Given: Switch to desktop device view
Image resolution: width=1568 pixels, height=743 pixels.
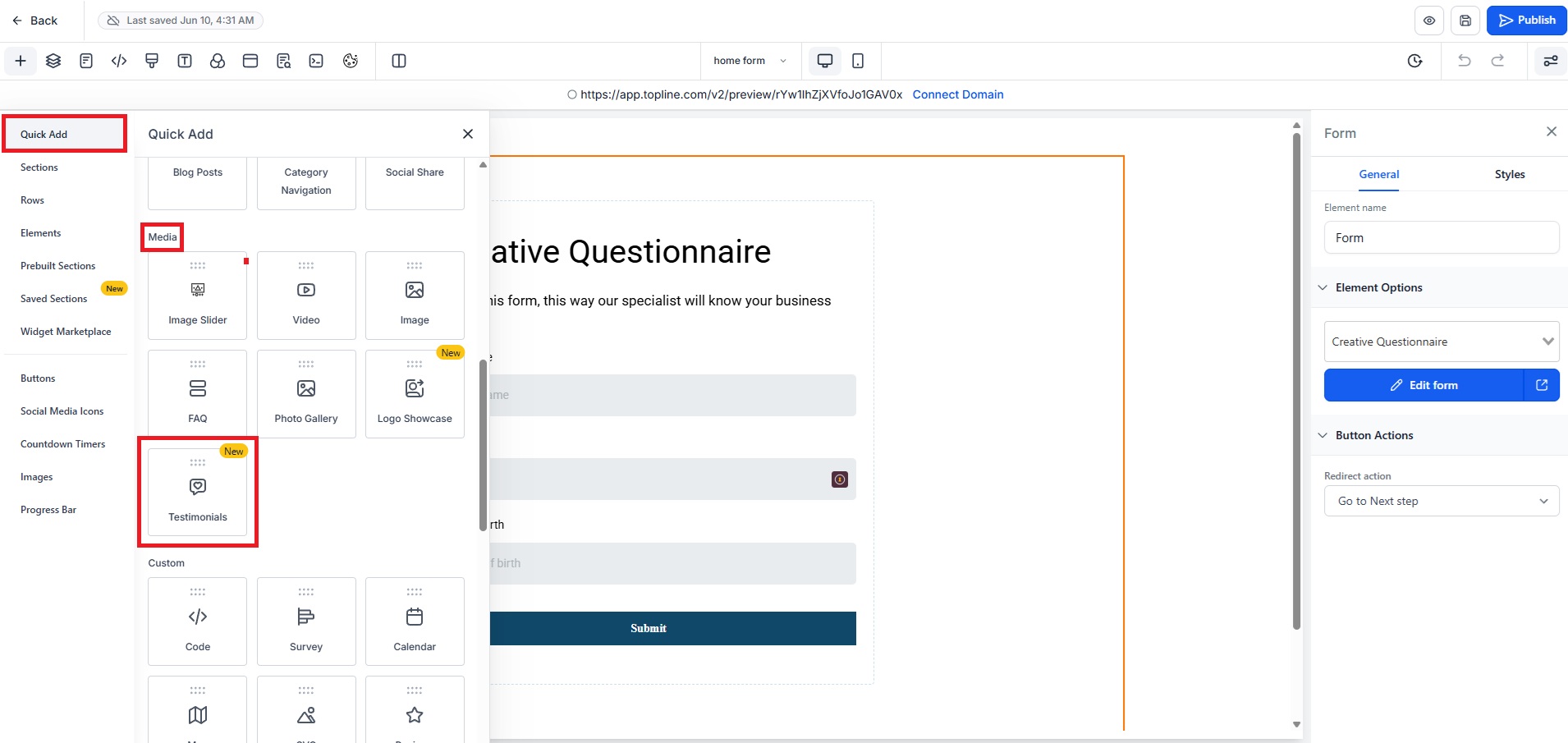Looking at the screenshot, I should pos(825,61).
